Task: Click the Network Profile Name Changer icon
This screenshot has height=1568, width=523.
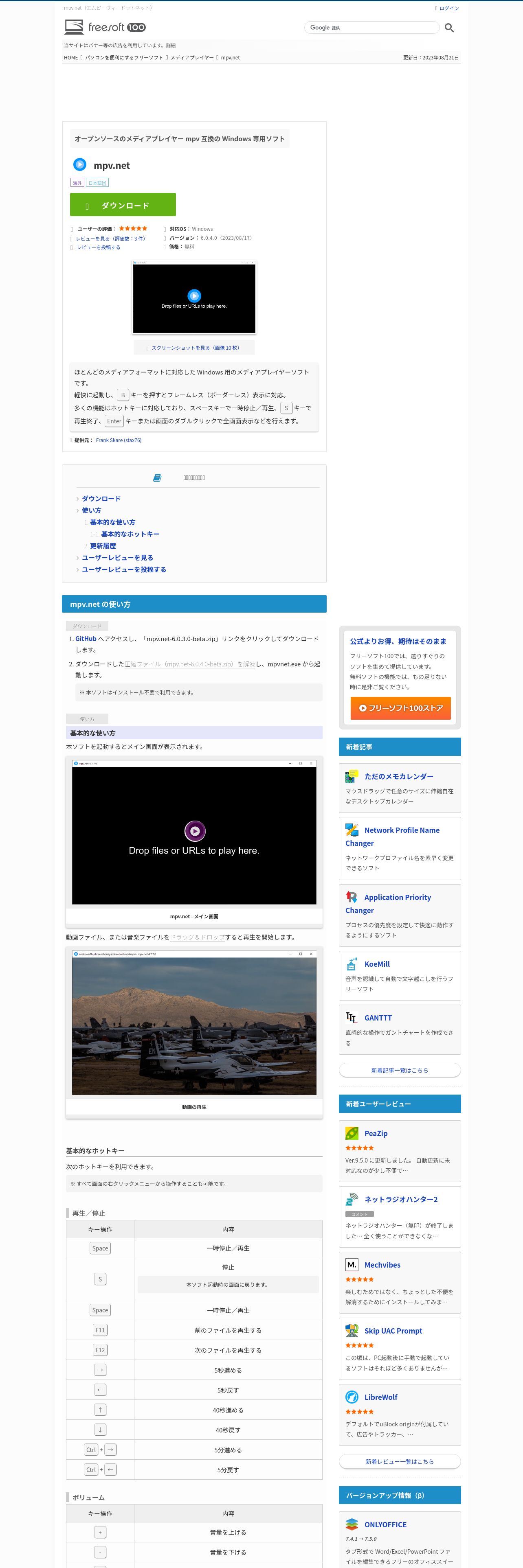Action: tap(352, 830)
